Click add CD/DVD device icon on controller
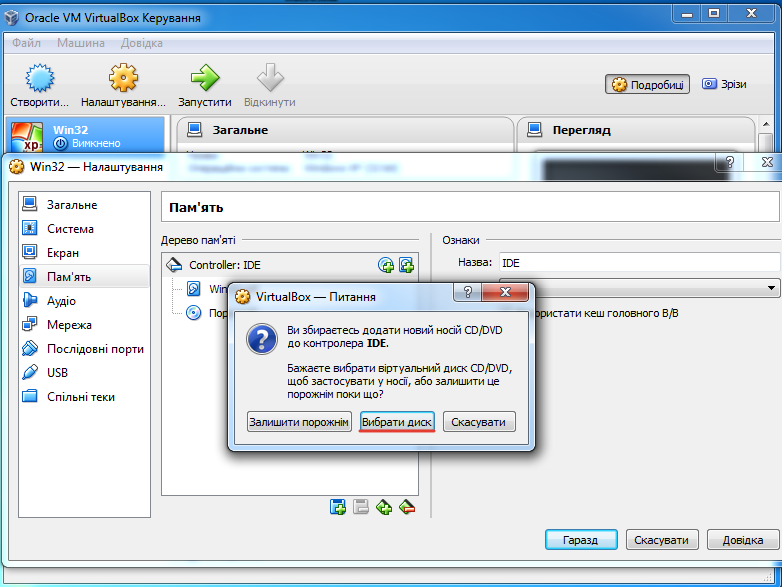Screen dimensions: 782x587 click(386, 265)
